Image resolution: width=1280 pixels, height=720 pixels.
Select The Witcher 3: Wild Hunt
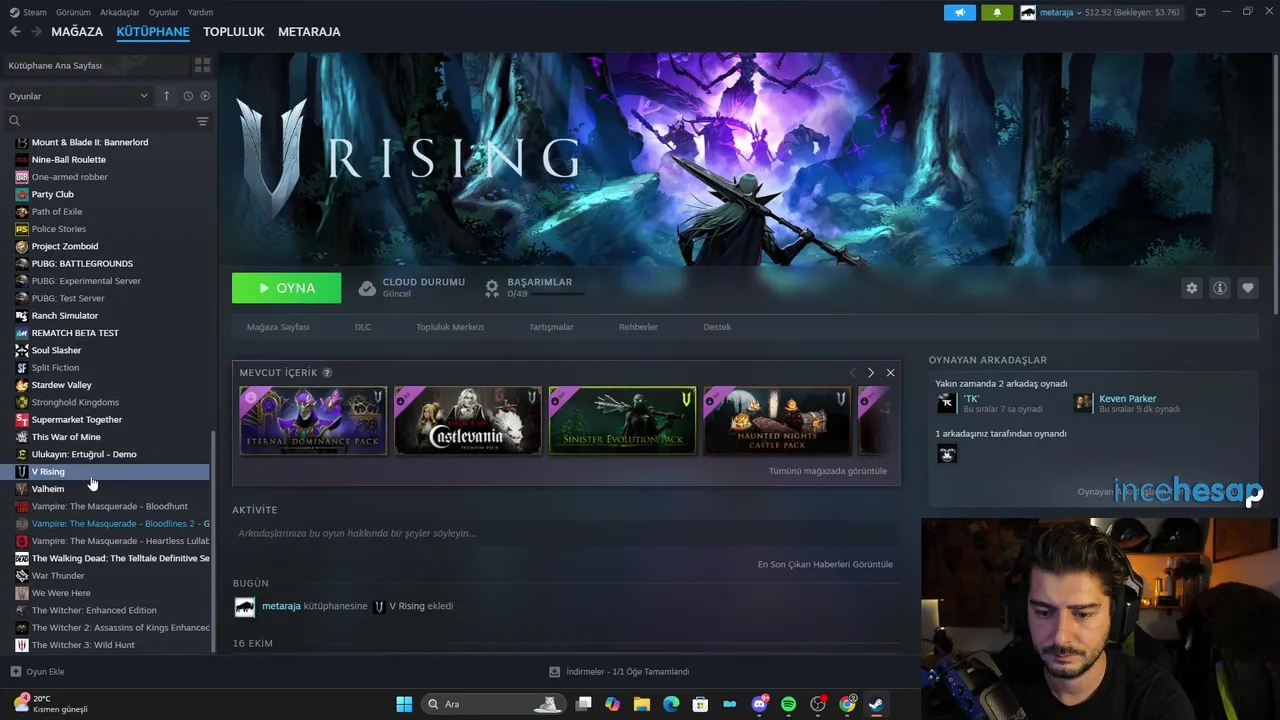(x=83, y=645)
